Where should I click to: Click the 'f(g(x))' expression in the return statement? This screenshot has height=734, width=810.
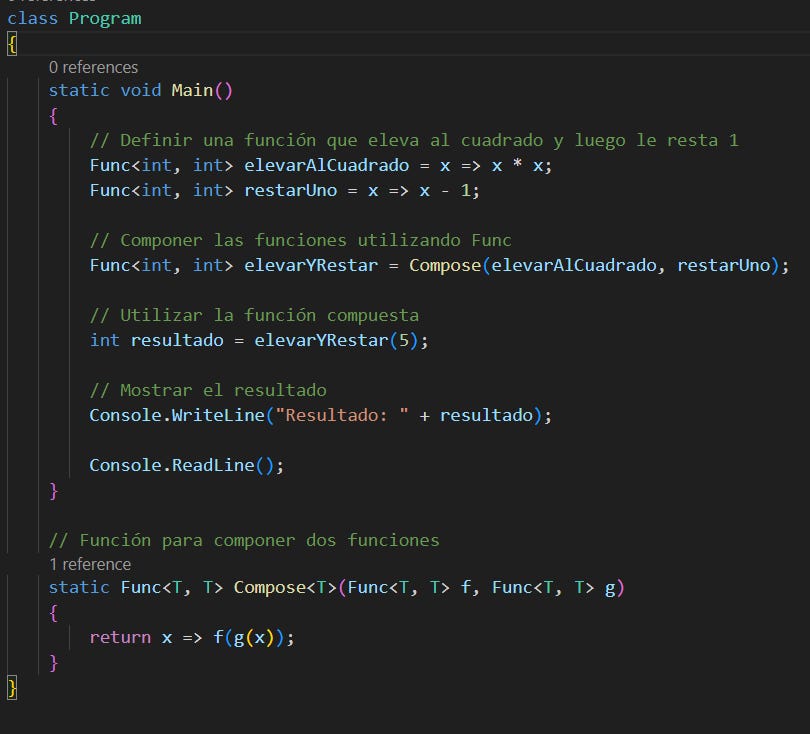[248, 637]
